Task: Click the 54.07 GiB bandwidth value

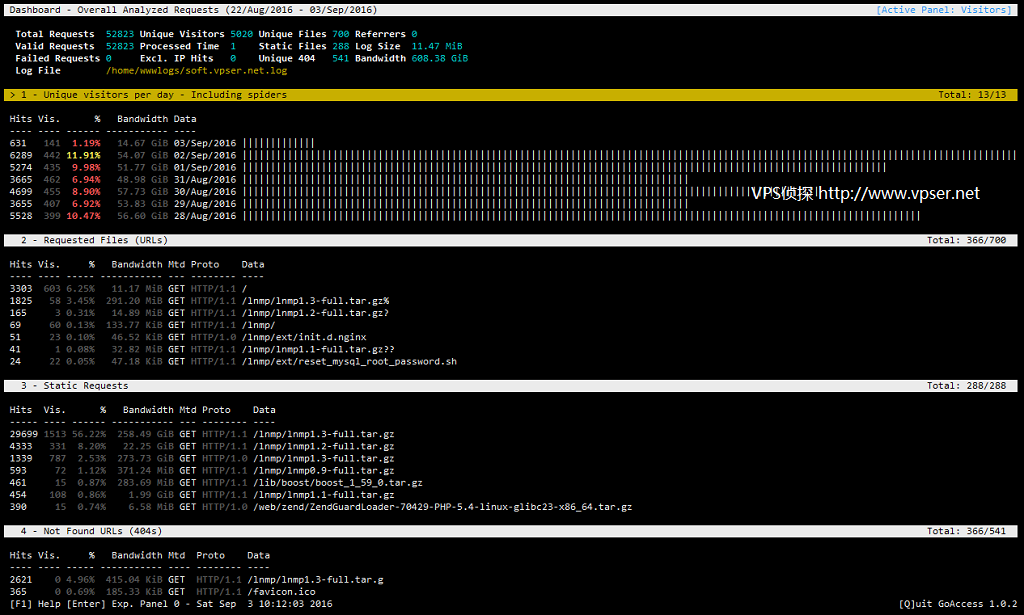Action: point(142,155)
